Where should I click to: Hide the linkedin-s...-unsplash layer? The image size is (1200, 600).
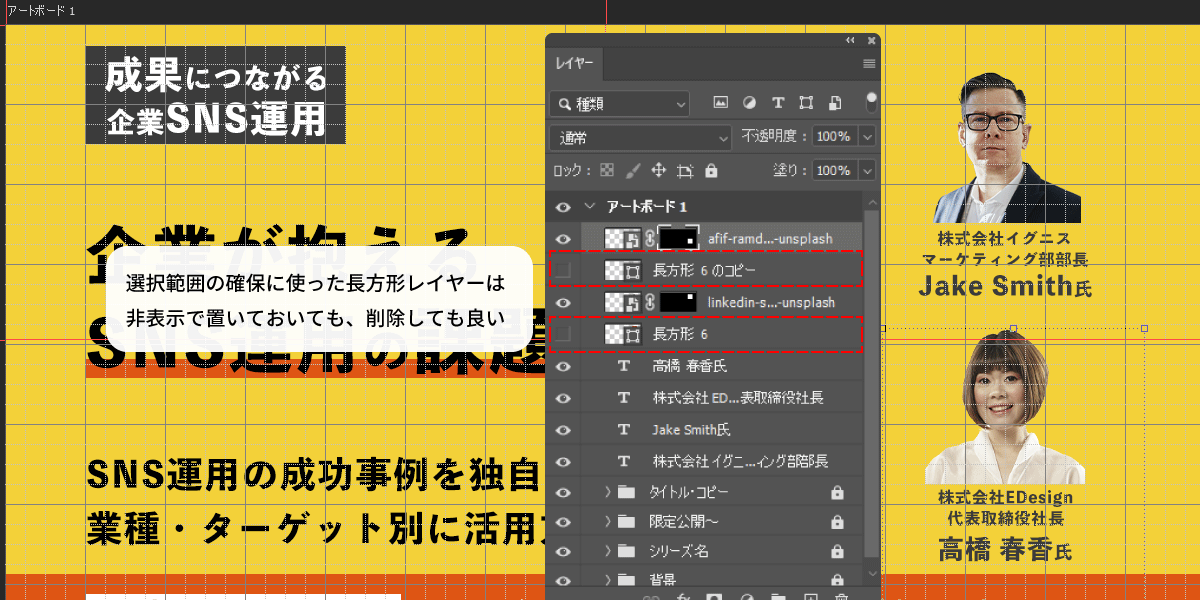[563, 302]
